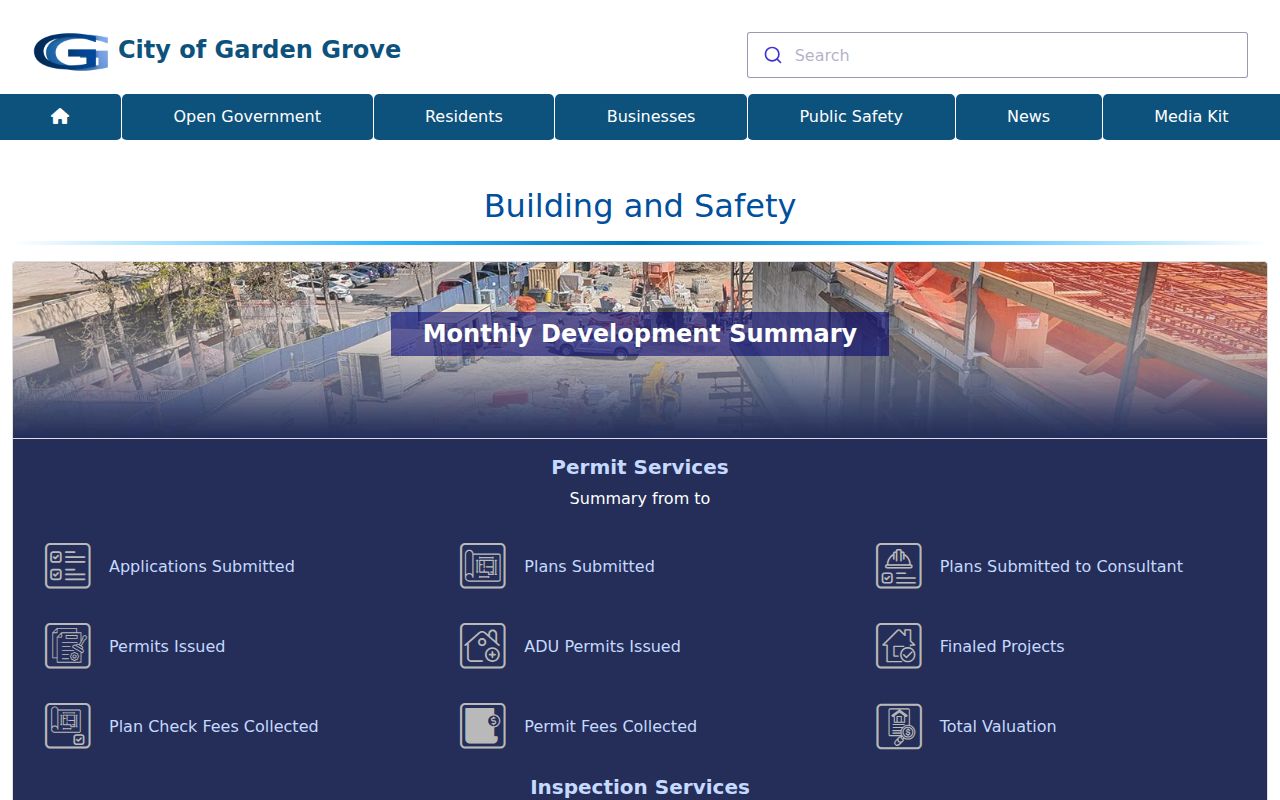Go to the Home icon in navbar
The width and height of the screenshot is (1280, 800).
[x=60, y=117]
